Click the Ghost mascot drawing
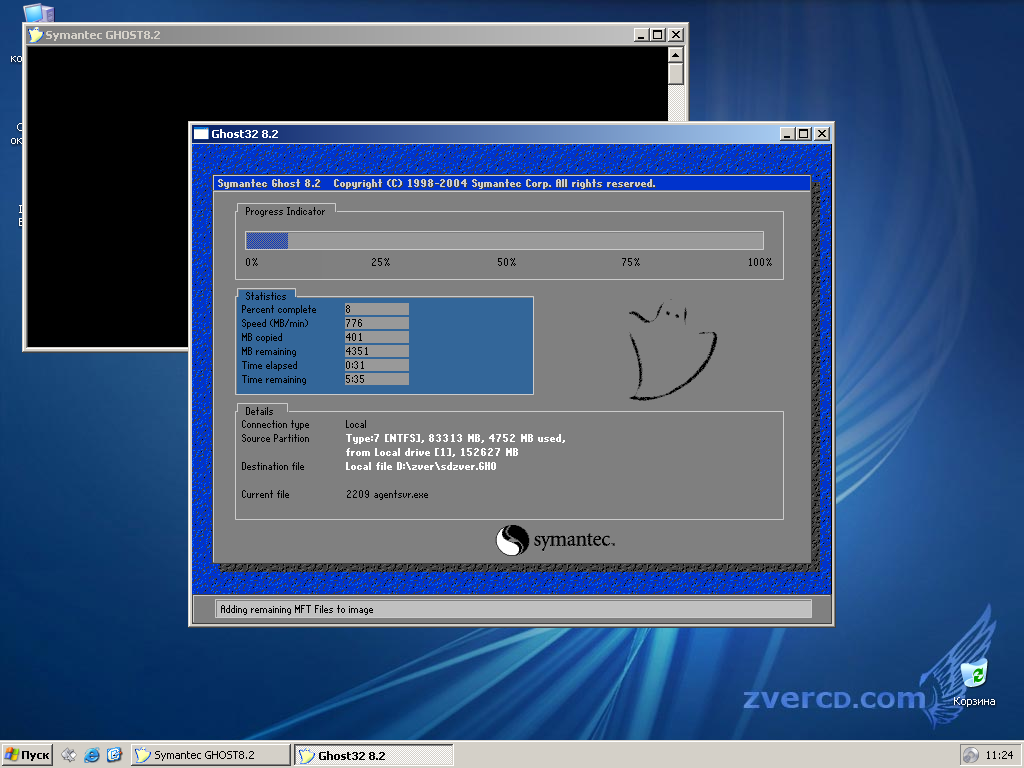1024x768 pixels. tap(671, 351)
